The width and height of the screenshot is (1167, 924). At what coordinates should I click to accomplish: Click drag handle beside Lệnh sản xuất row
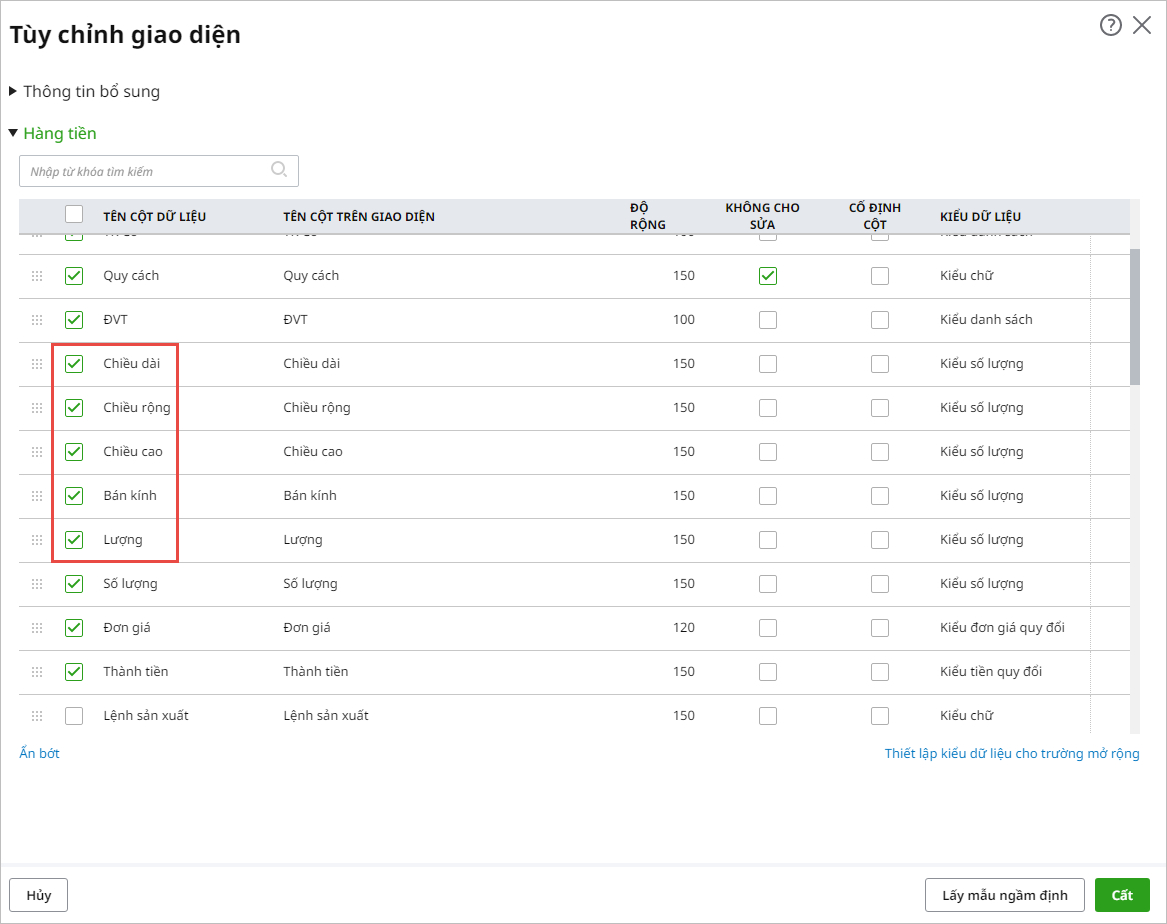tap(37, 716)
